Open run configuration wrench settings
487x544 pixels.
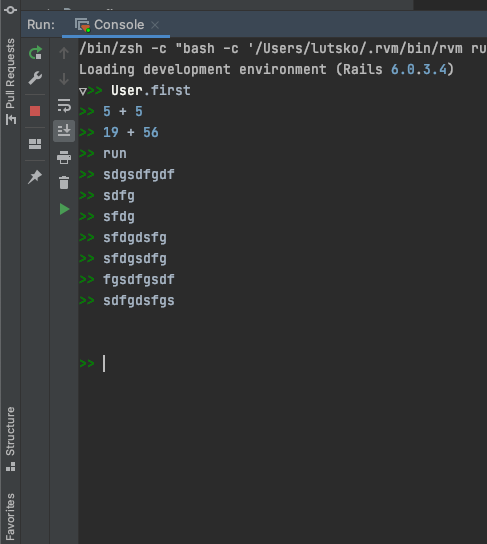point(35,78)
